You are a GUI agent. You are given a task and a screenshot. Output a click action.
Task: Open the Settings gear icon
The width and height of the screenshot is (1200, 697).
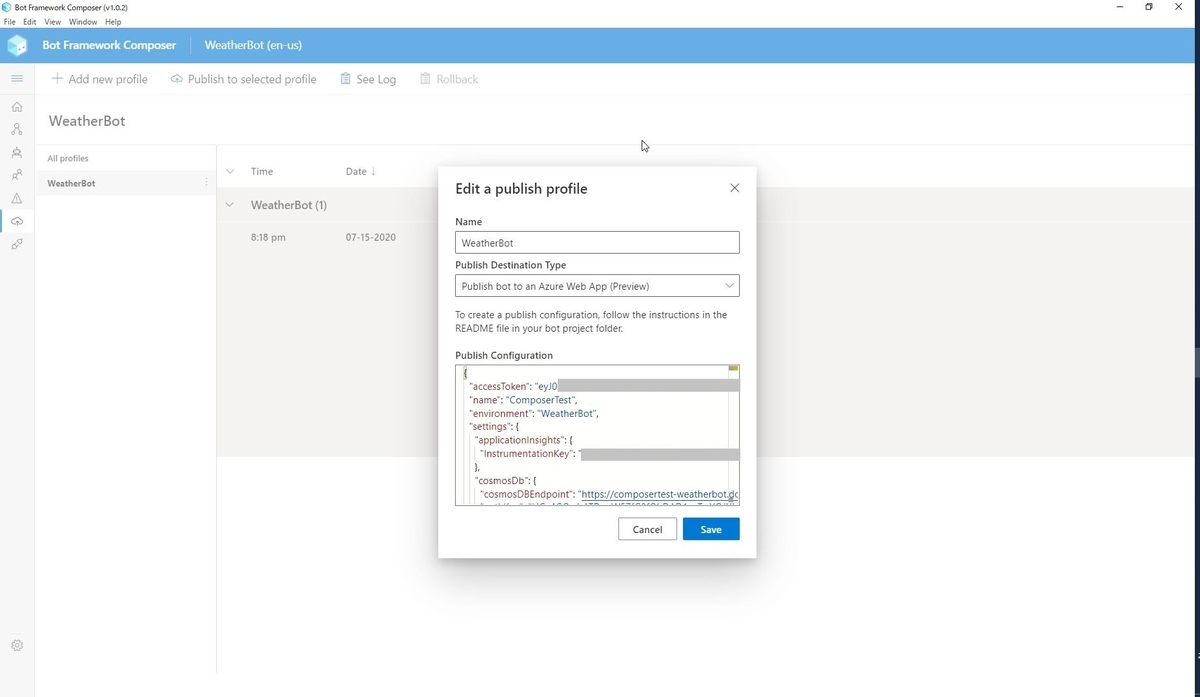click(x=17, y=646)
